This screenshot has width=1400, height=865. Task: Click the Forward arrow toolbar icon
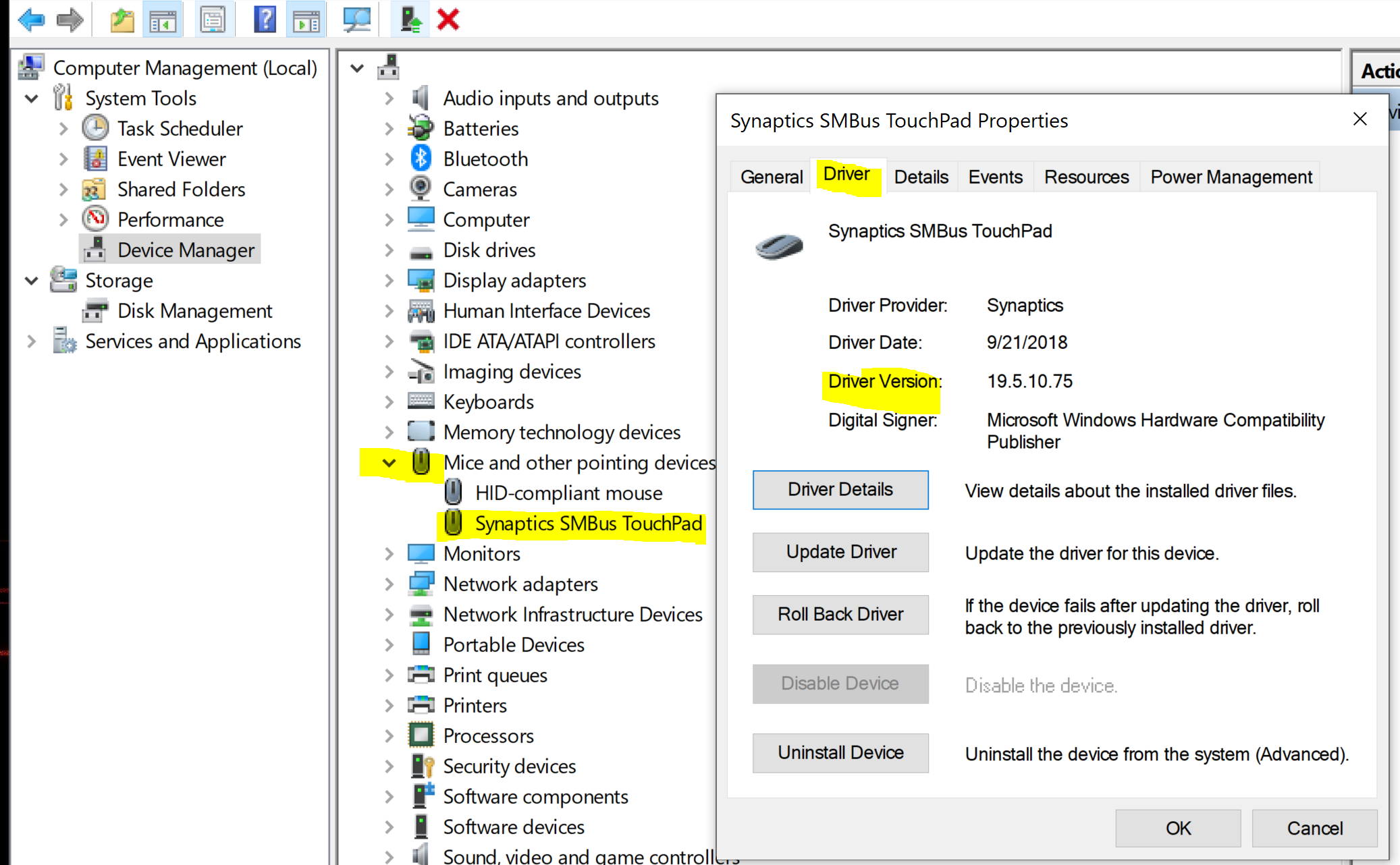click(70, 20)
